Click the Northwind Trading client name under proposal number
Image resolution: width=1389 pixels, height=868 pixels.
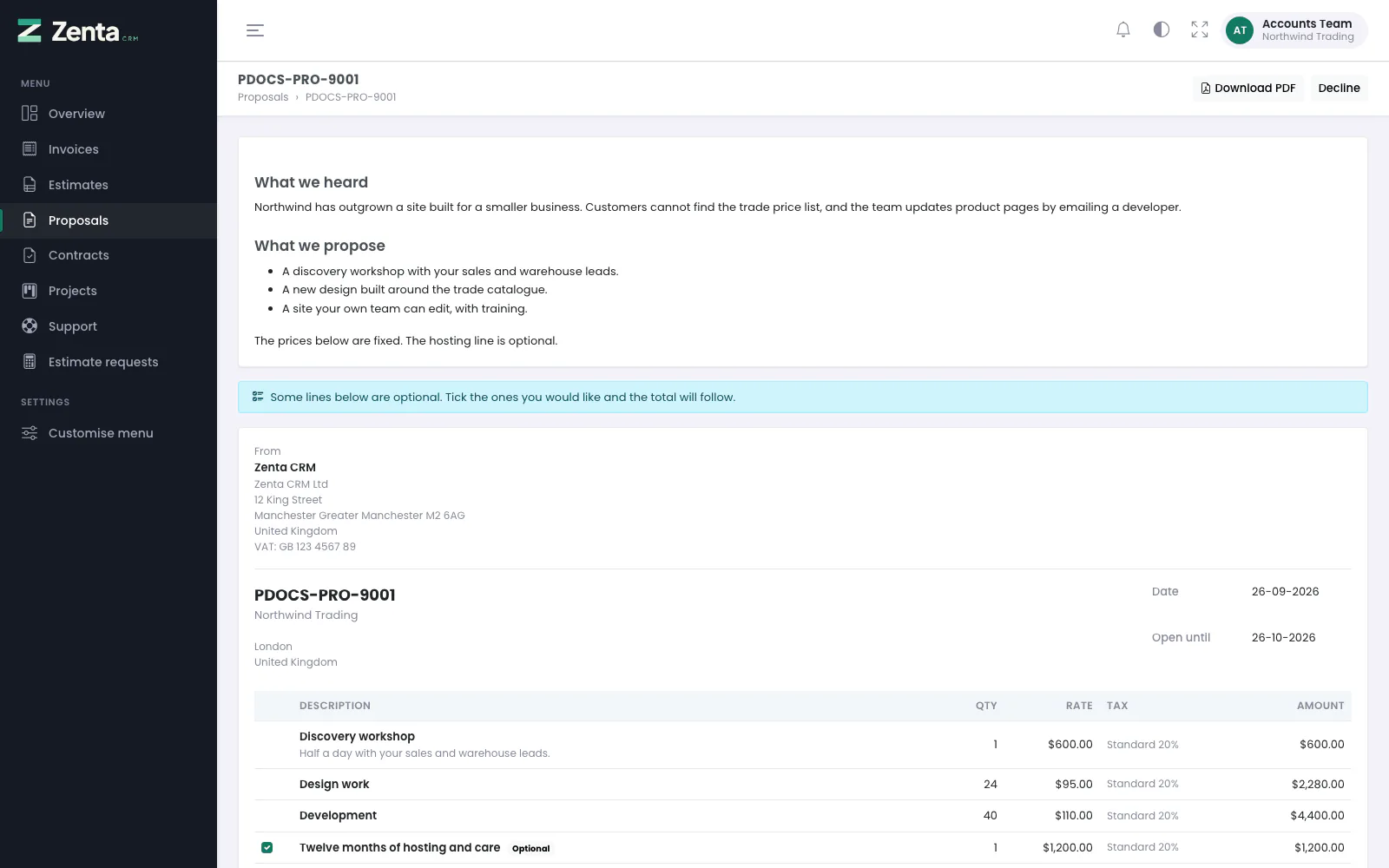(x=306, y=615)
